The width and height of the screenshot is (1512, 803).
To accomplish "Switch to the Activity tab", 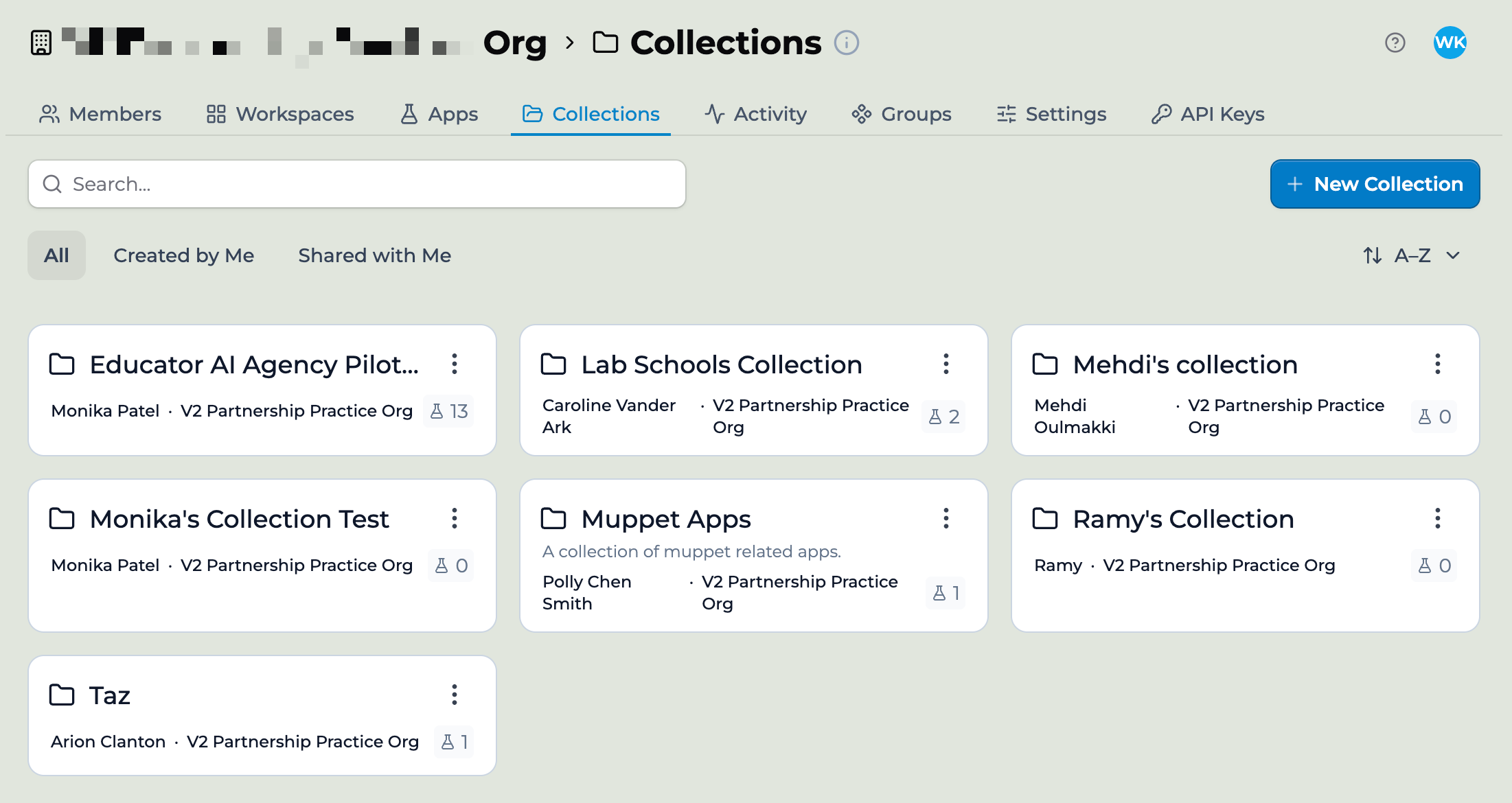I will [755, 114].
